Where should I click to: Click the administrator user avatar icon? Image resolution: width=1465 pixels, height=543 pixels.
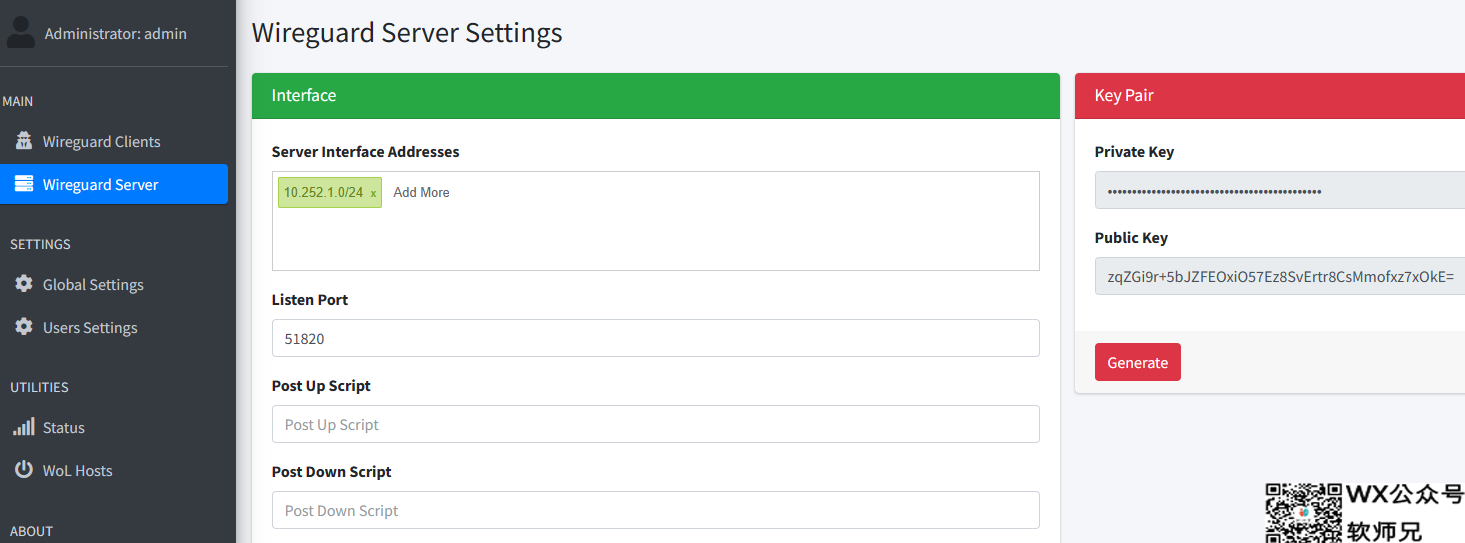pos(20,32)
